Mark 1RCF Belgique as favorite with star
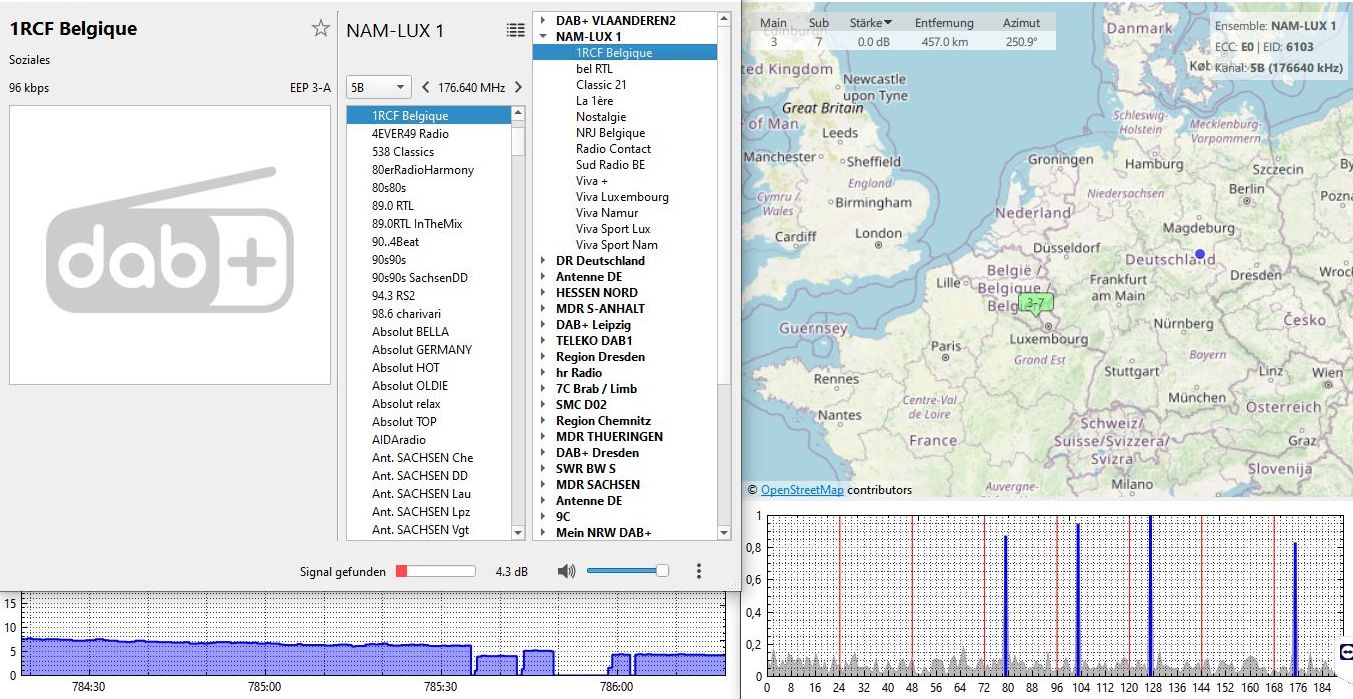The image size is (1353, 699). click(x=320, y=28)
